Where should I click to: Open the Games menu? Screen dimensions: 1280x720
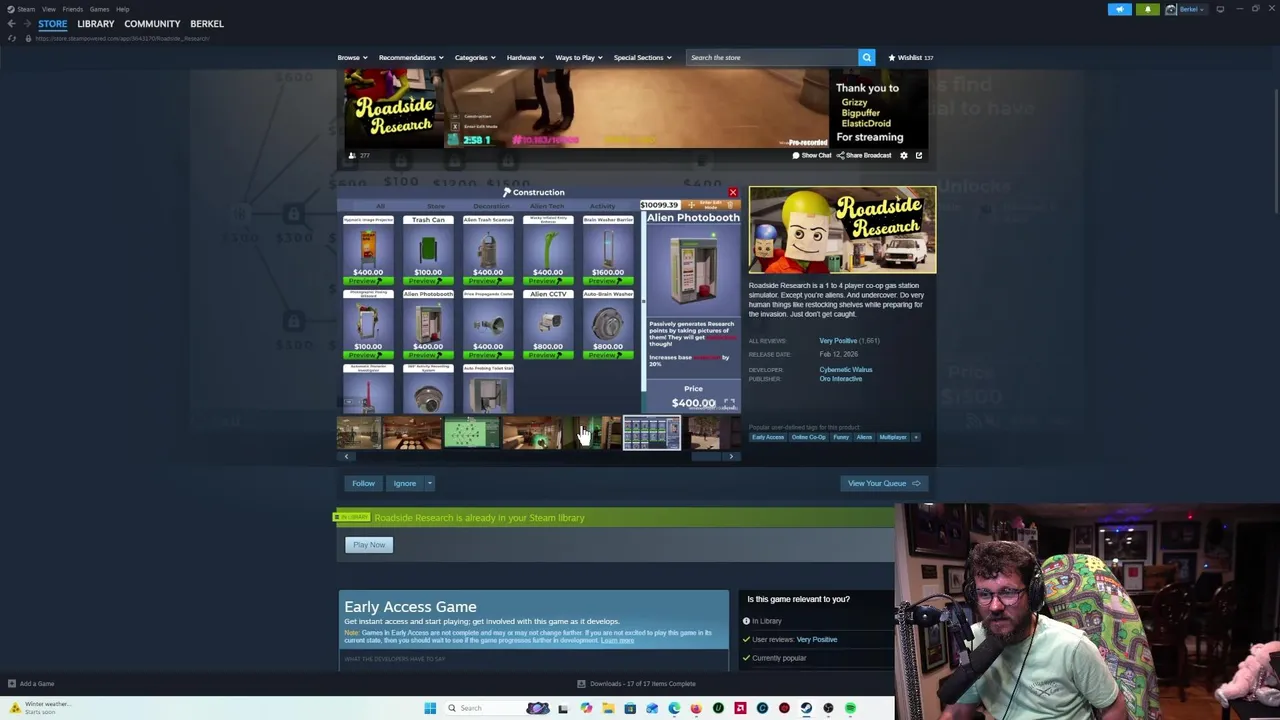pyautogui.click(x=99, y=9)
